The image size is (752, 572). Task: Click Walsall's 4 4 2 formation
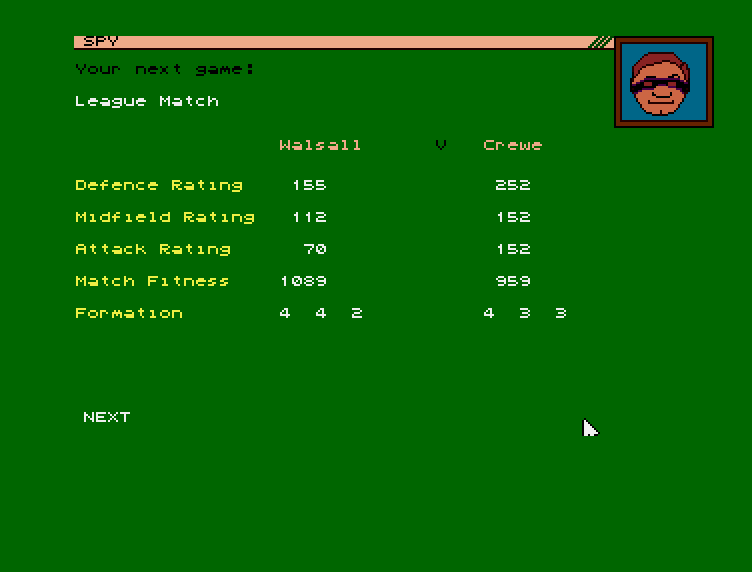click(321, 313)
